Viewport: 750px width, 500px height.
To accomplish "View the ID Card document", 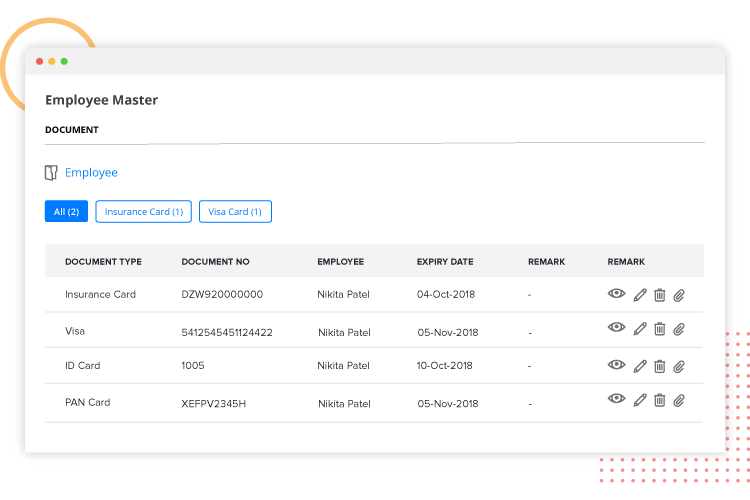I will [x=617, y=365].
